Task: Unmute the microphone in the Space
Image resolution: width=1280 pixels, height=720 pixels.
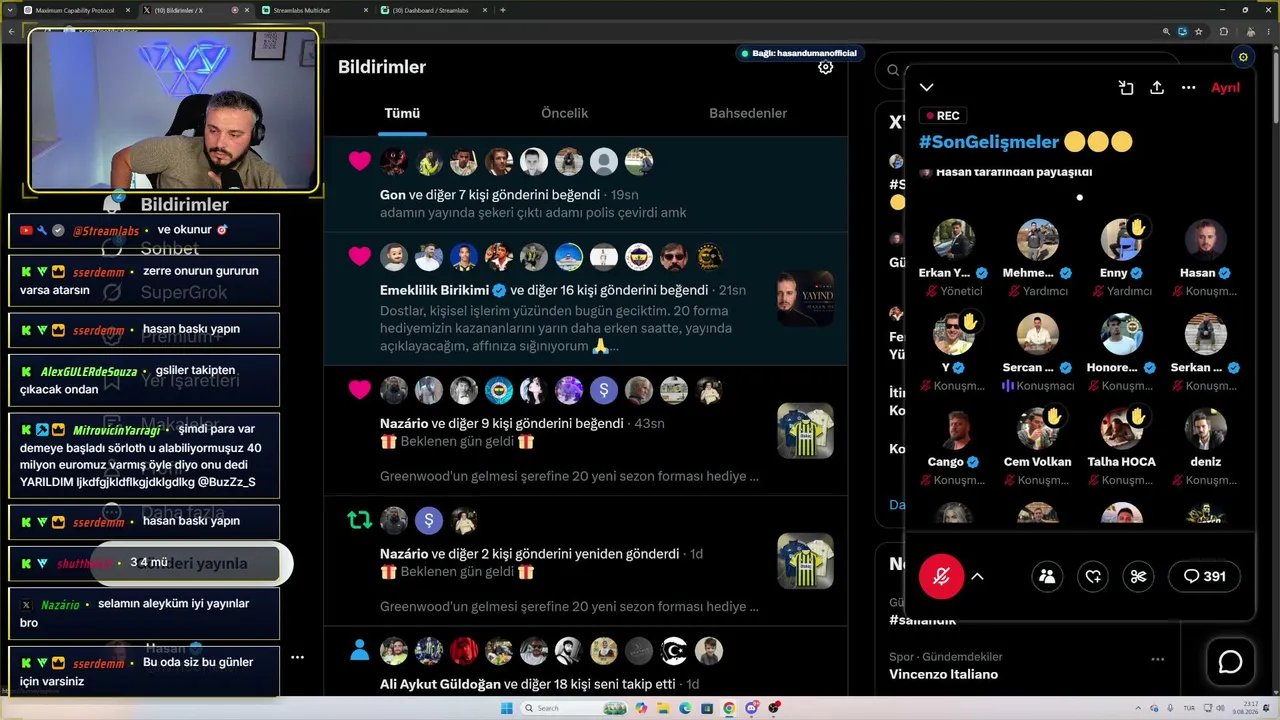Action: [x=941, y=576]
